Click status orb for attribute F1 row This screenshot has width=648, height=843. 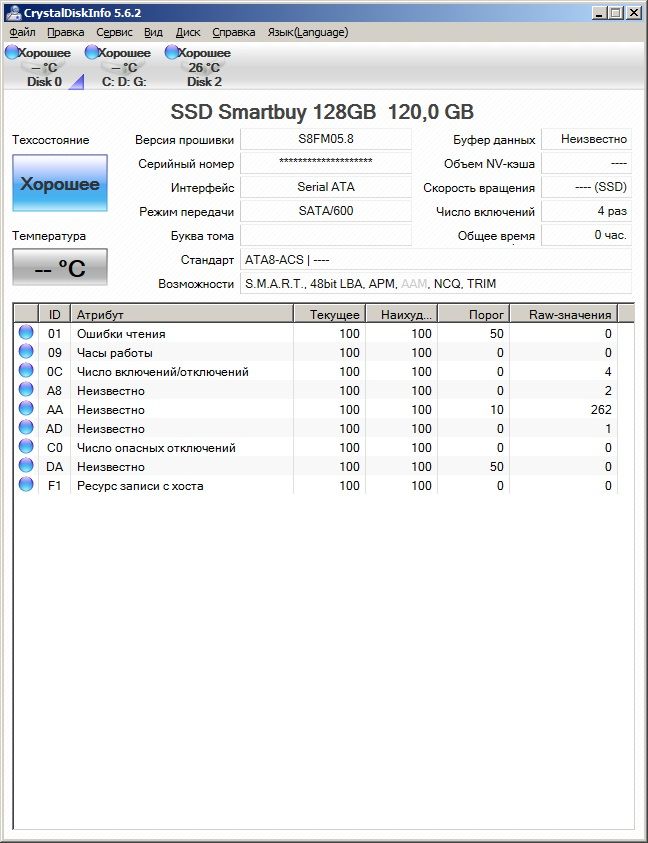(x=26, y=486)
